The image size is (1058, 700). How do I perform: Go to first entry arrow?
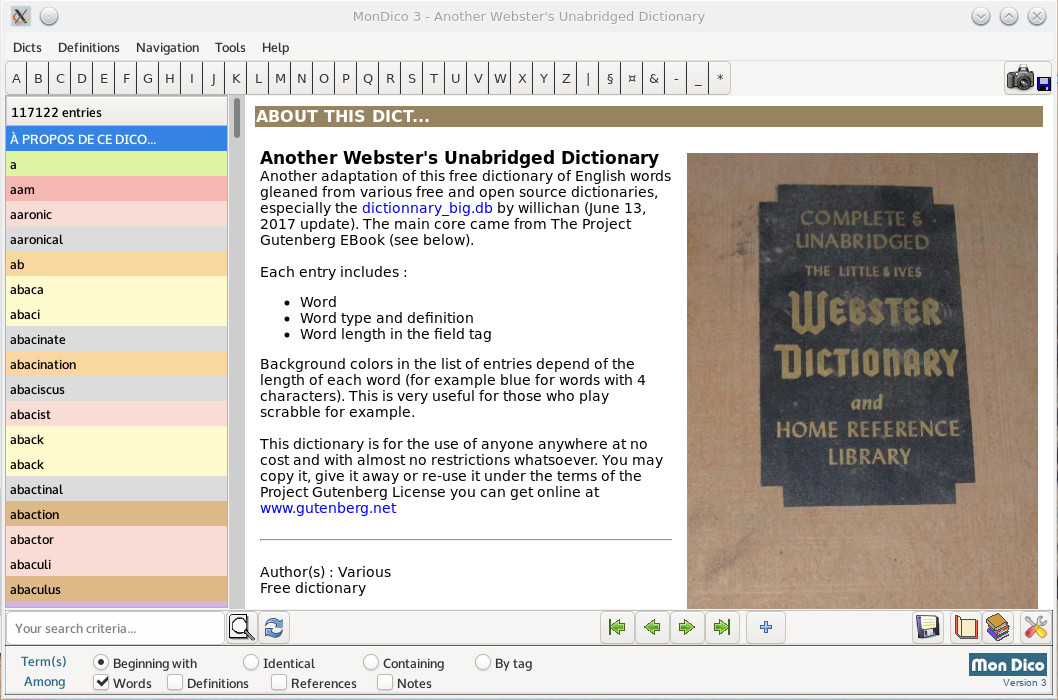[x=617, y=627]
